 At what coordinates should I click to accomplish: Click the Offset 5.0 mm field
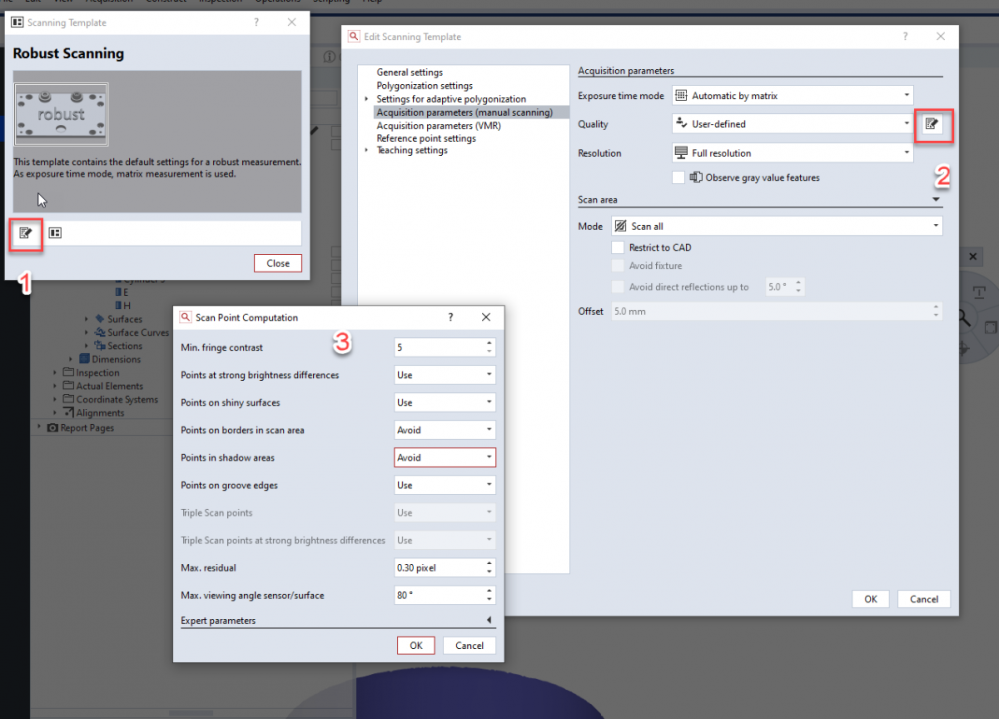(777, 311)
